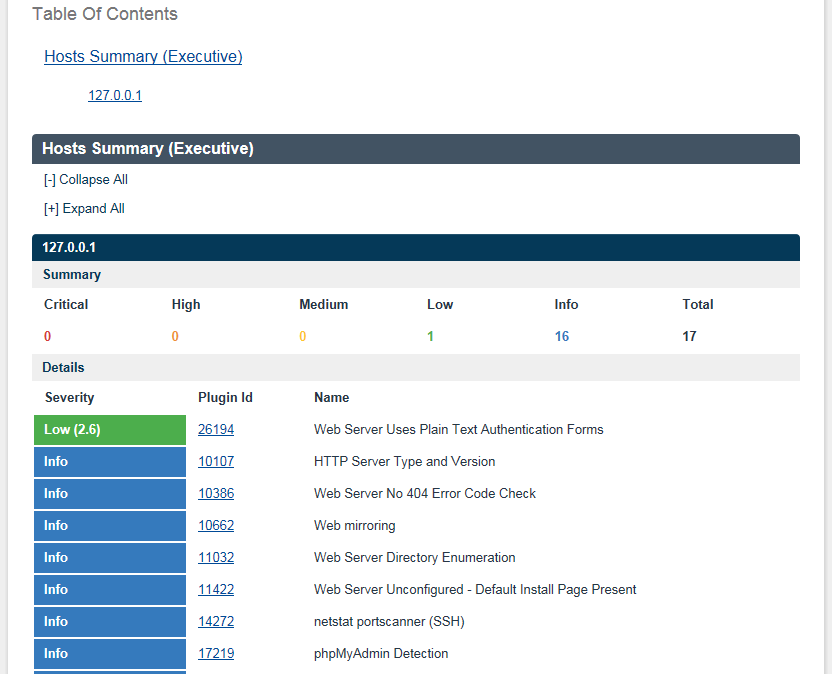832x674 pixels.
Task: Open plugin ID 14272 link
Action: click(x=216, y=621)
